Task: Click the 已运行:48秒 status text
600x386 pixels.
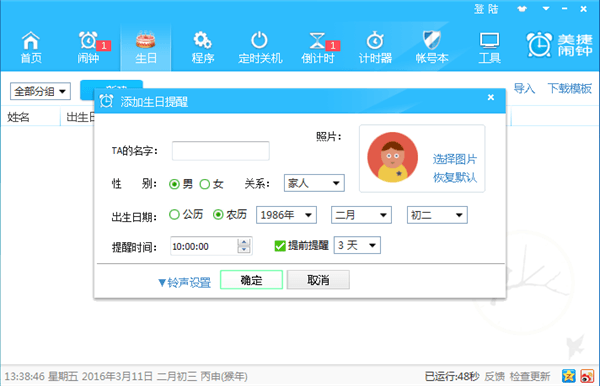Action: click(452, 376)
